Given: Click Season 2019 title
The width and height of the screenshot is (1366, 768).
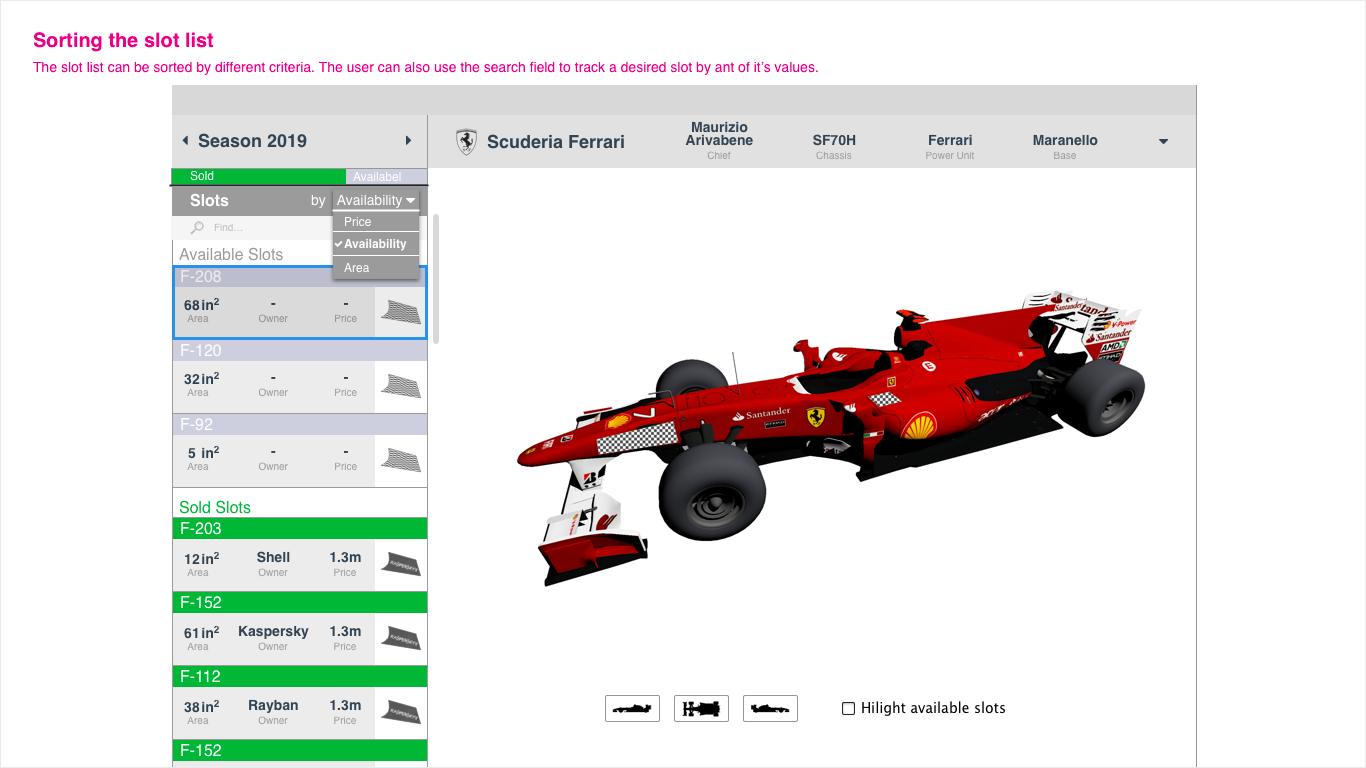Looking at the screenshot, I should tap(252, 141).
